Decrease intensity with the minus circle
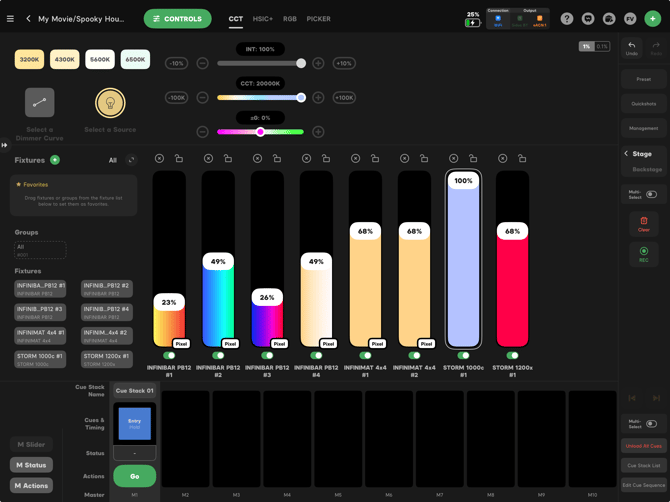 (203, 63)
